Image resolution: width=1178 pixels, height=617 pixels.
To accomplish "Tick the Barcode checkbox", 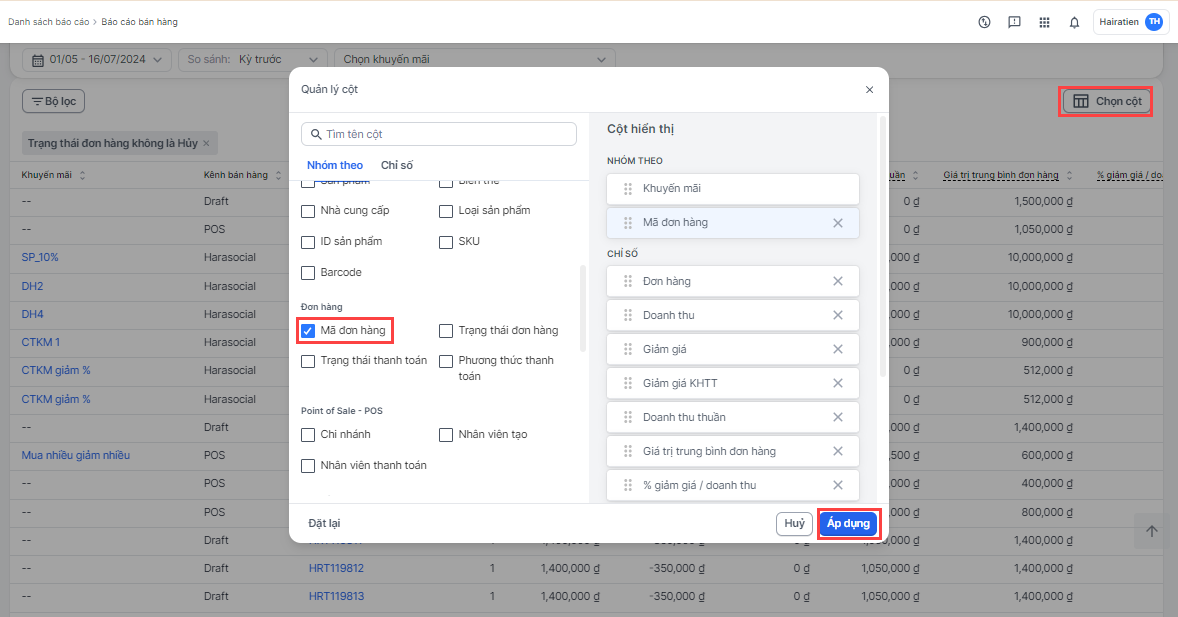I will click(309, 273).
